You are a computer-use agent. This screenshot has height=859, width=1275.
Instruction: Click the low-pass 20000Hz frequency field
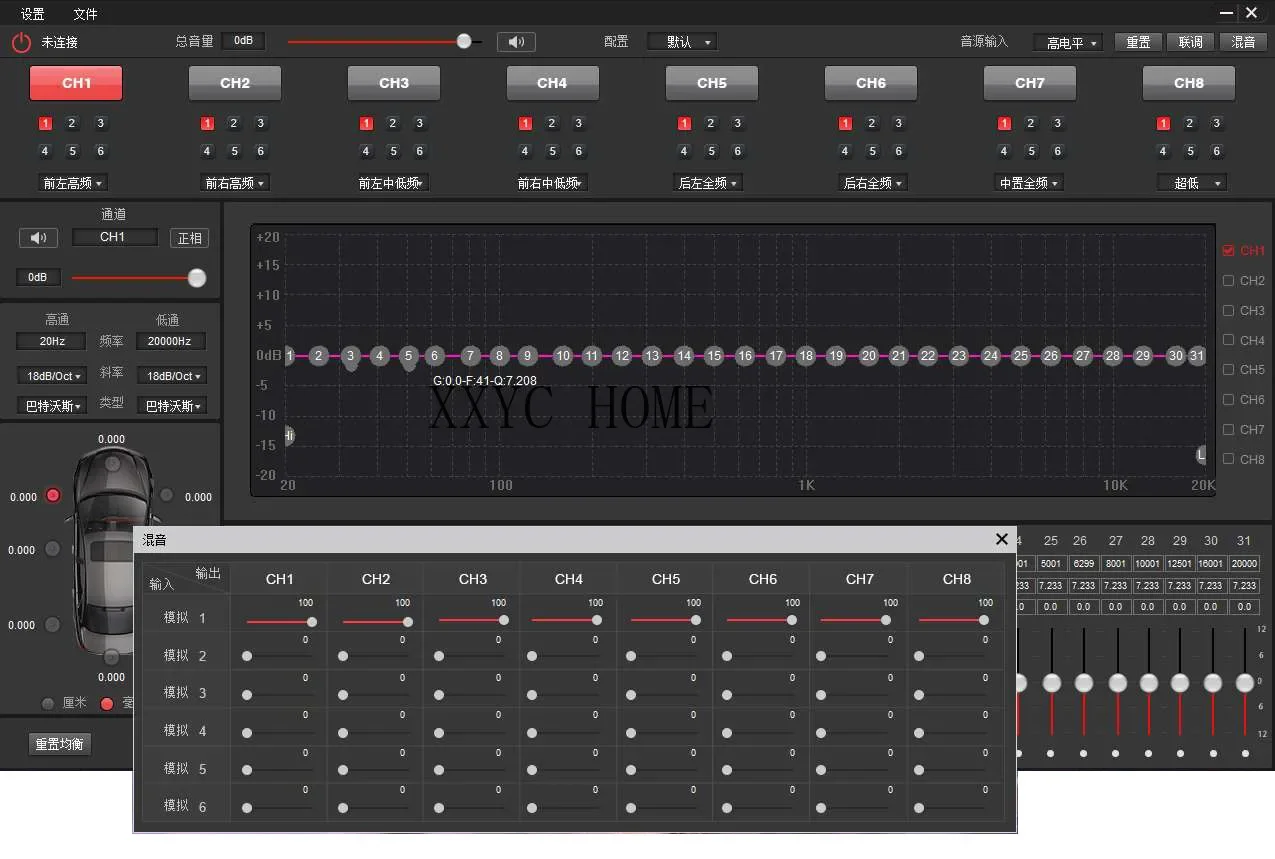pos(170,341)
